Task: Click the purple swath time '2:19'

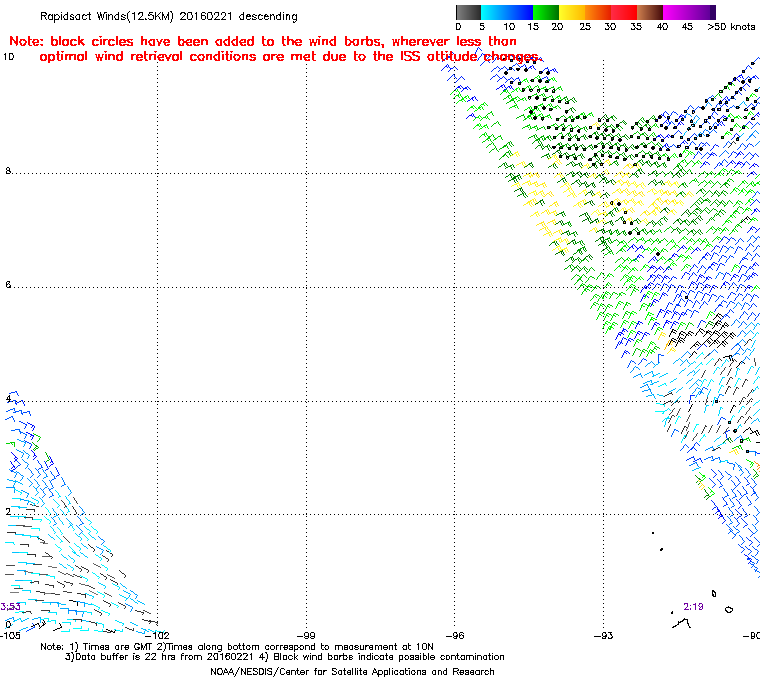Action: pyautogui.click(x=693, y=607)
